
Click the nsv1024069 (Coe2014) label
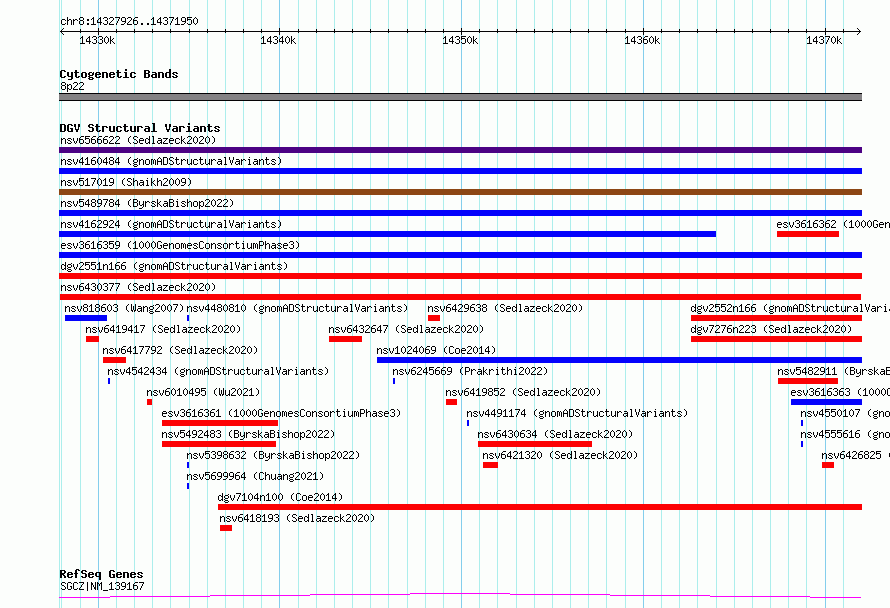click(x=436, y=350)
